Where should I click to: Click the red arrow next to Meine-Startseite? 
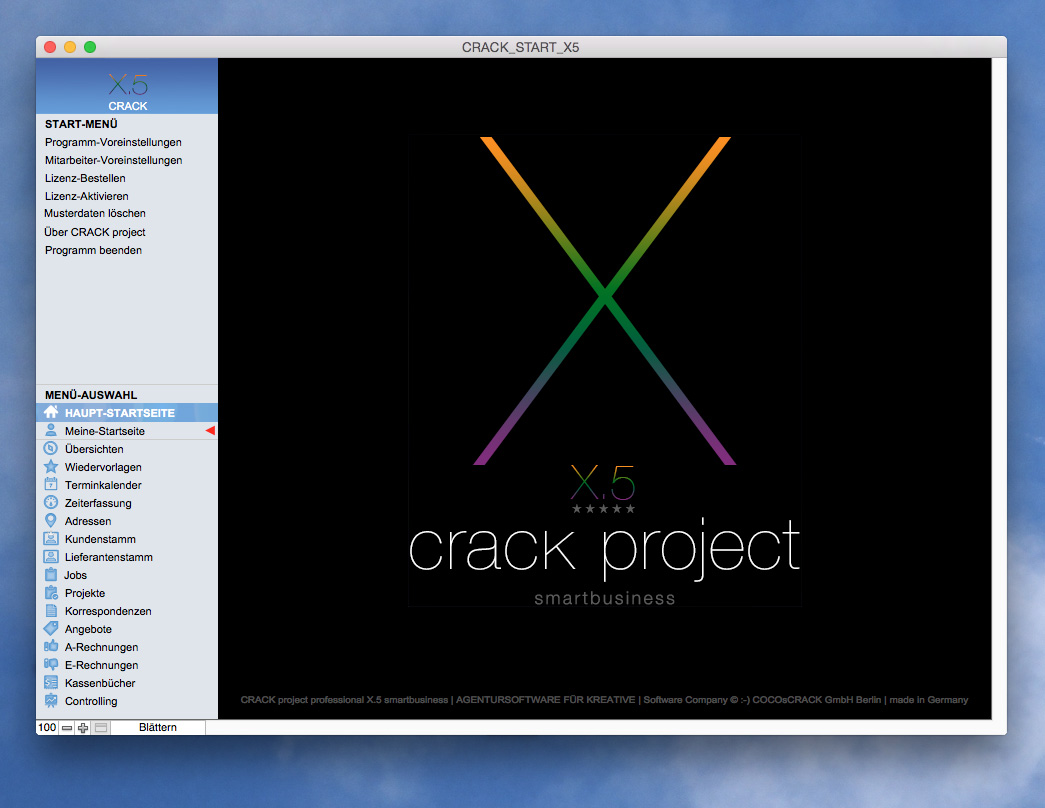[x=210, y=431]
